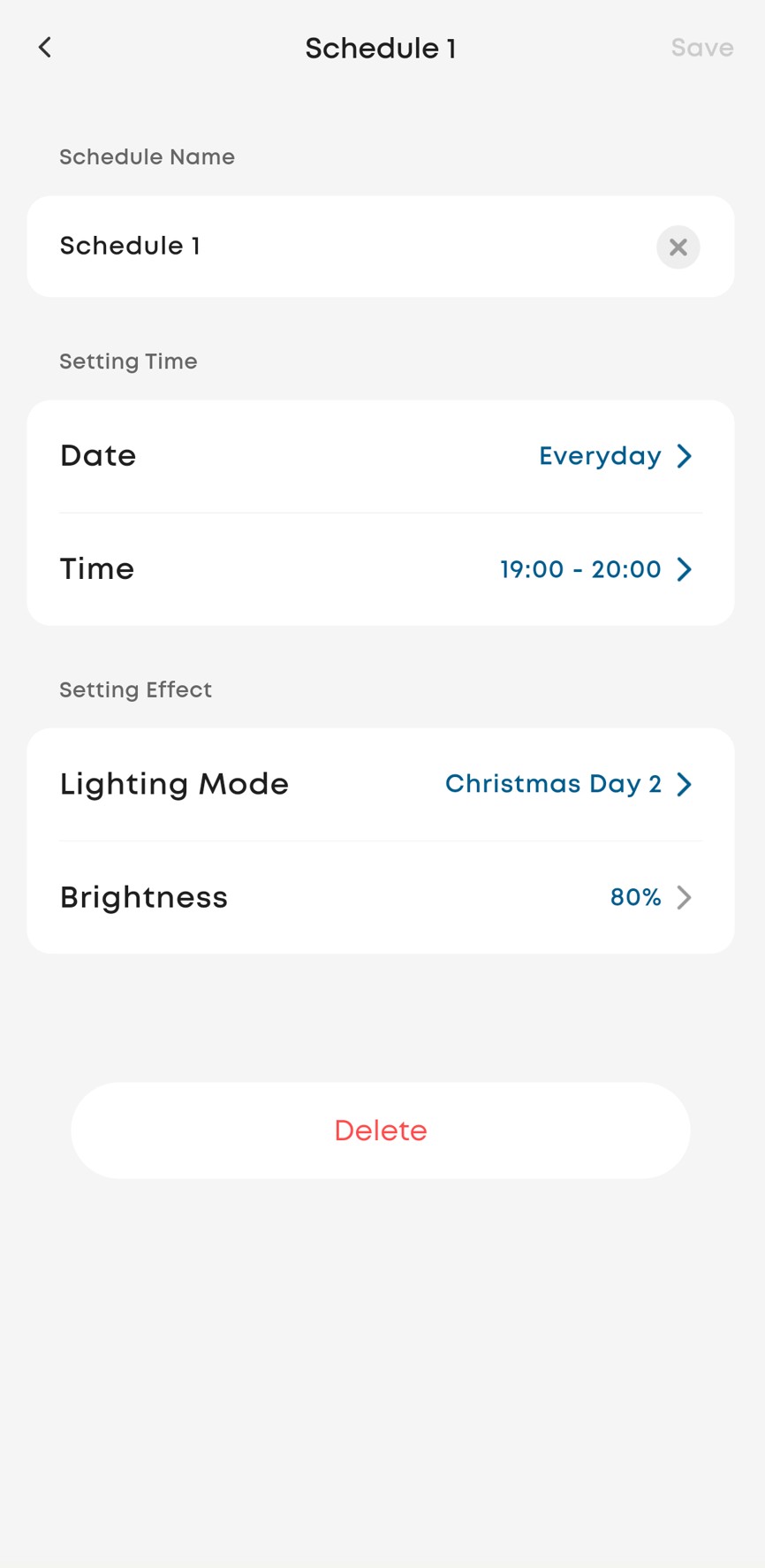Tap the Schedule 1 page title
Screen dimensions: 765x1568
[381, 48]
